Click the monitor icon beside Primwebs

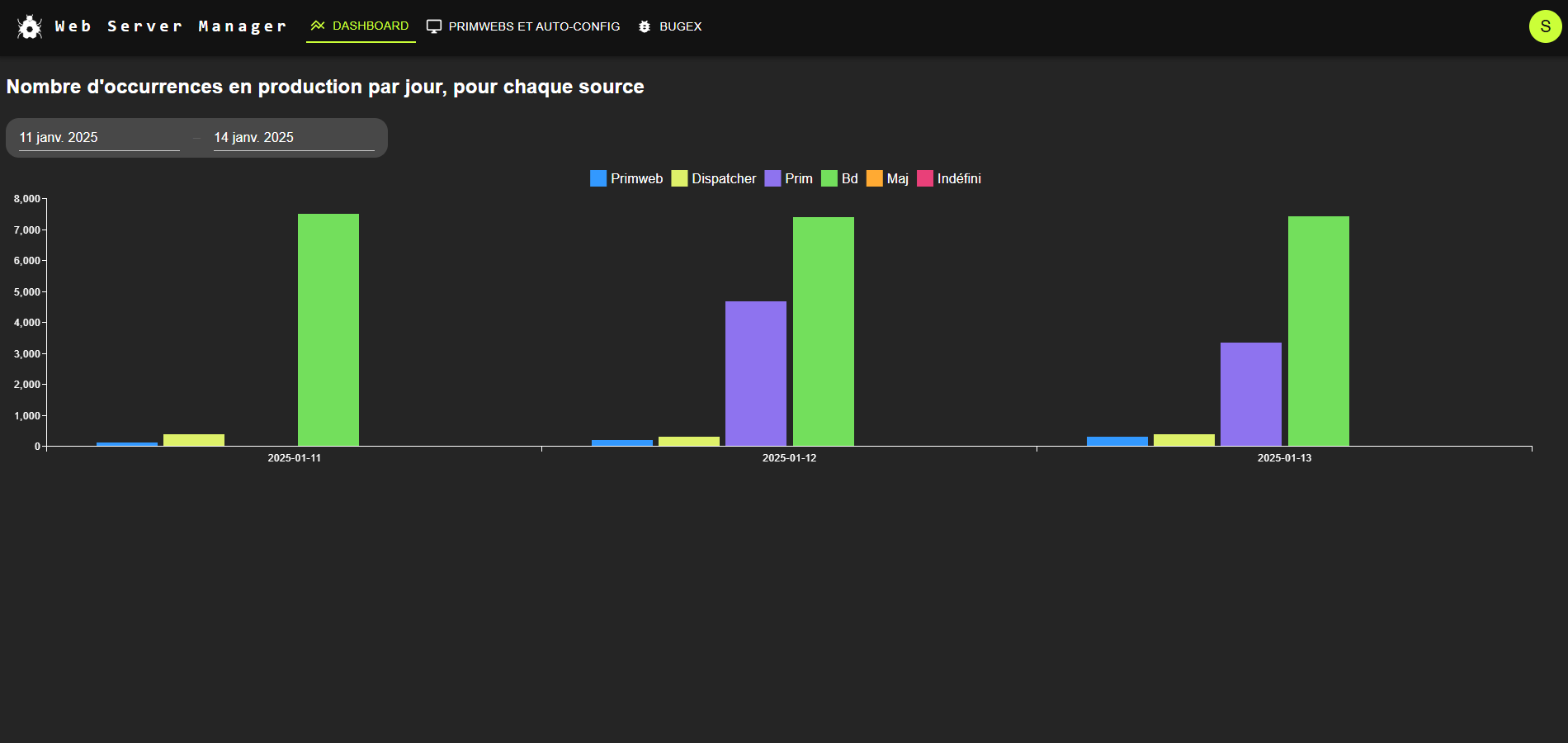tap(434, 26)
